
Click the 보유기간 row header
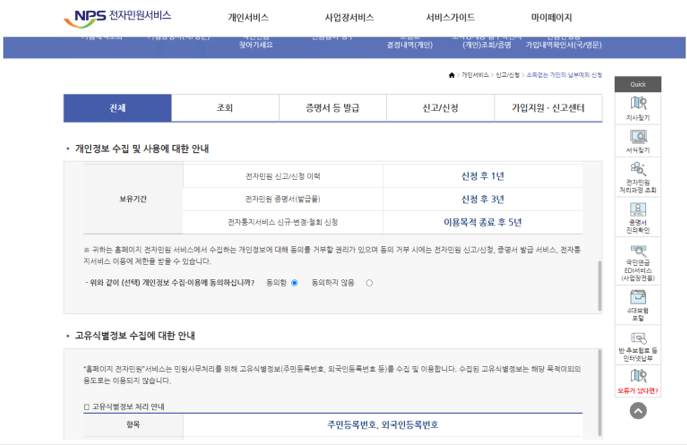(x=133, y=199)
